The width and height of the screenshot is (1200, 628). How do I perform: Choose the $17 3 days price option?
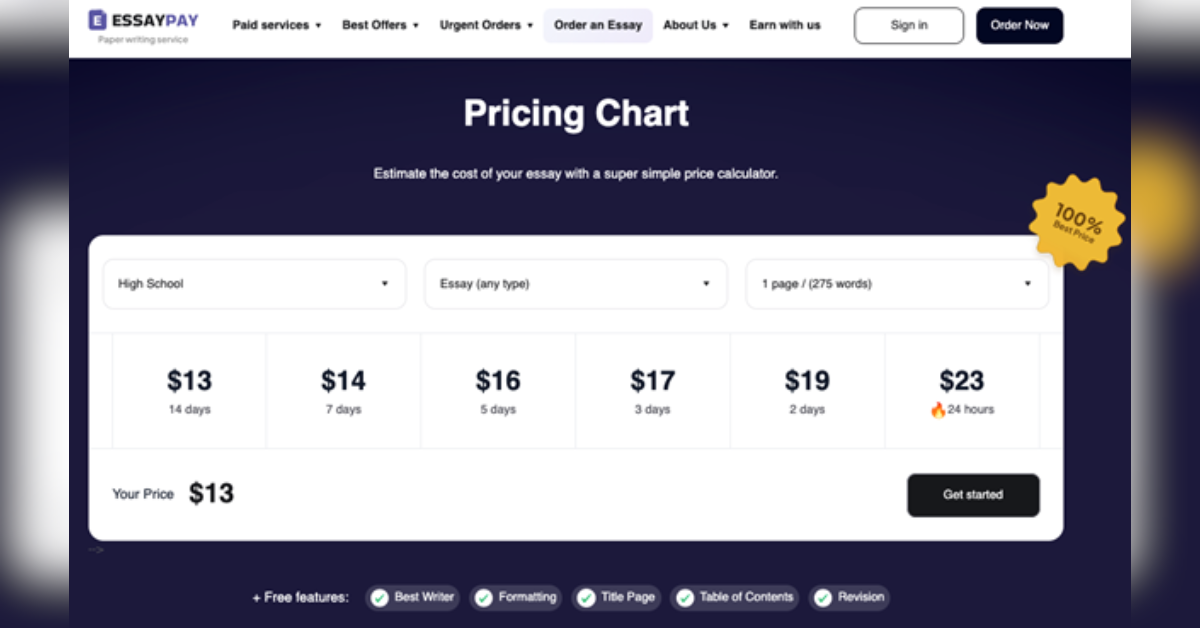(653, 391)
